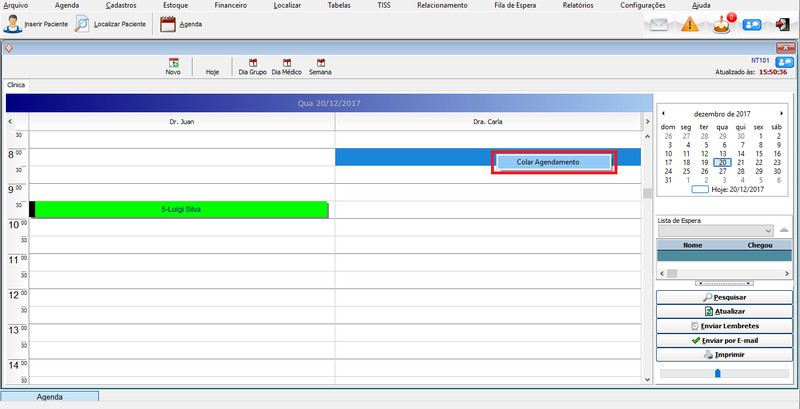Click Inserir Paciente toolbar button
The height and width of the screenshot is (409, 800).
point(36,23)
